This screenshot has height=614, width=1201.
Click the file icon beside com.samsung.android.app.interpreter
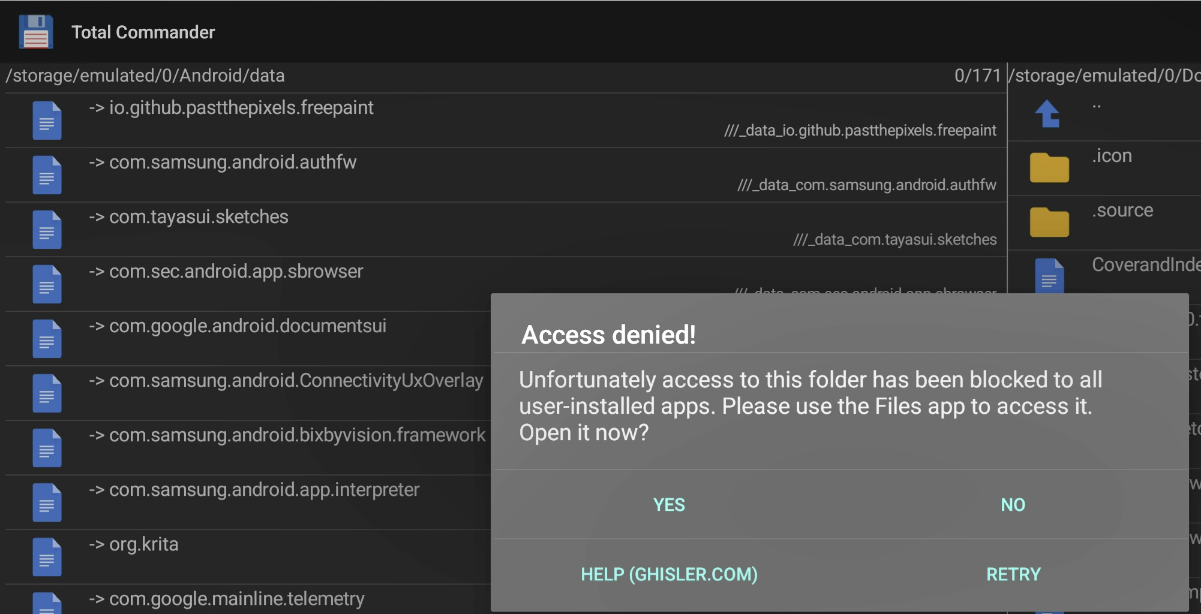pyautogui.click(x=47, y=502)
